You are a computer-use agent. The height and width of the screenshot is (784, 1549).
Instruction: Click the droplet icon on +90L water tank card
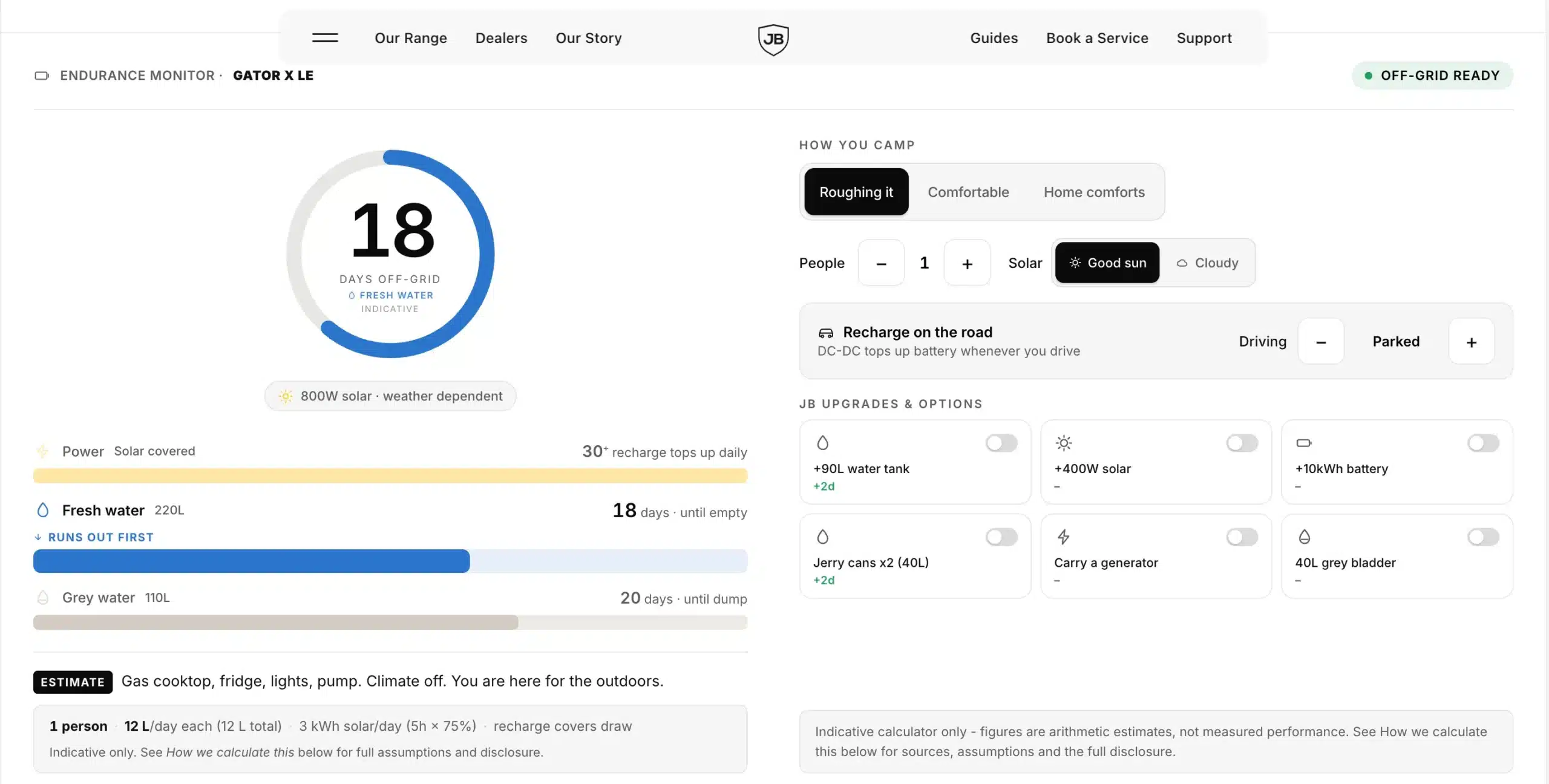coord(822,443)
